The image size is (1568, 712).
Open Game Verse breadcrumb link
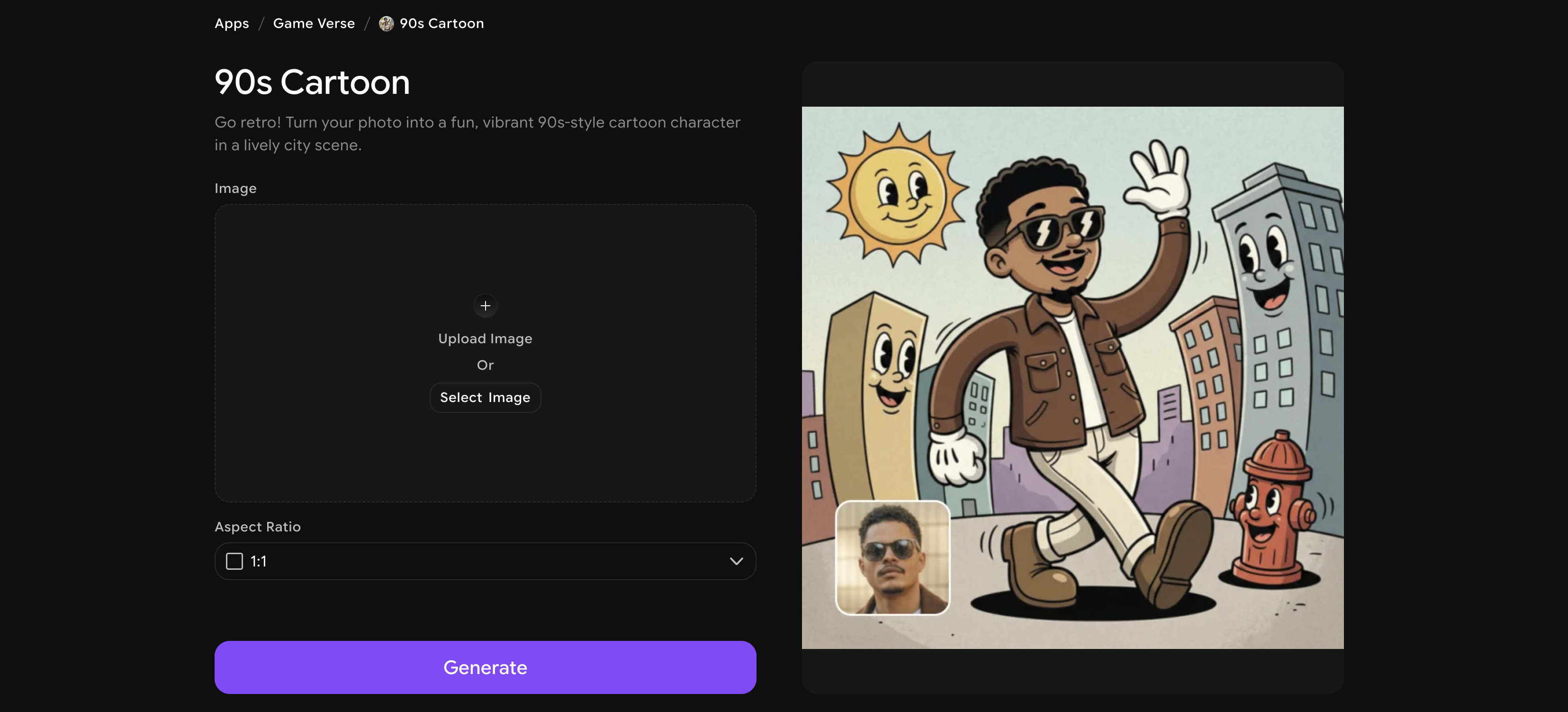tap(314, 24)
